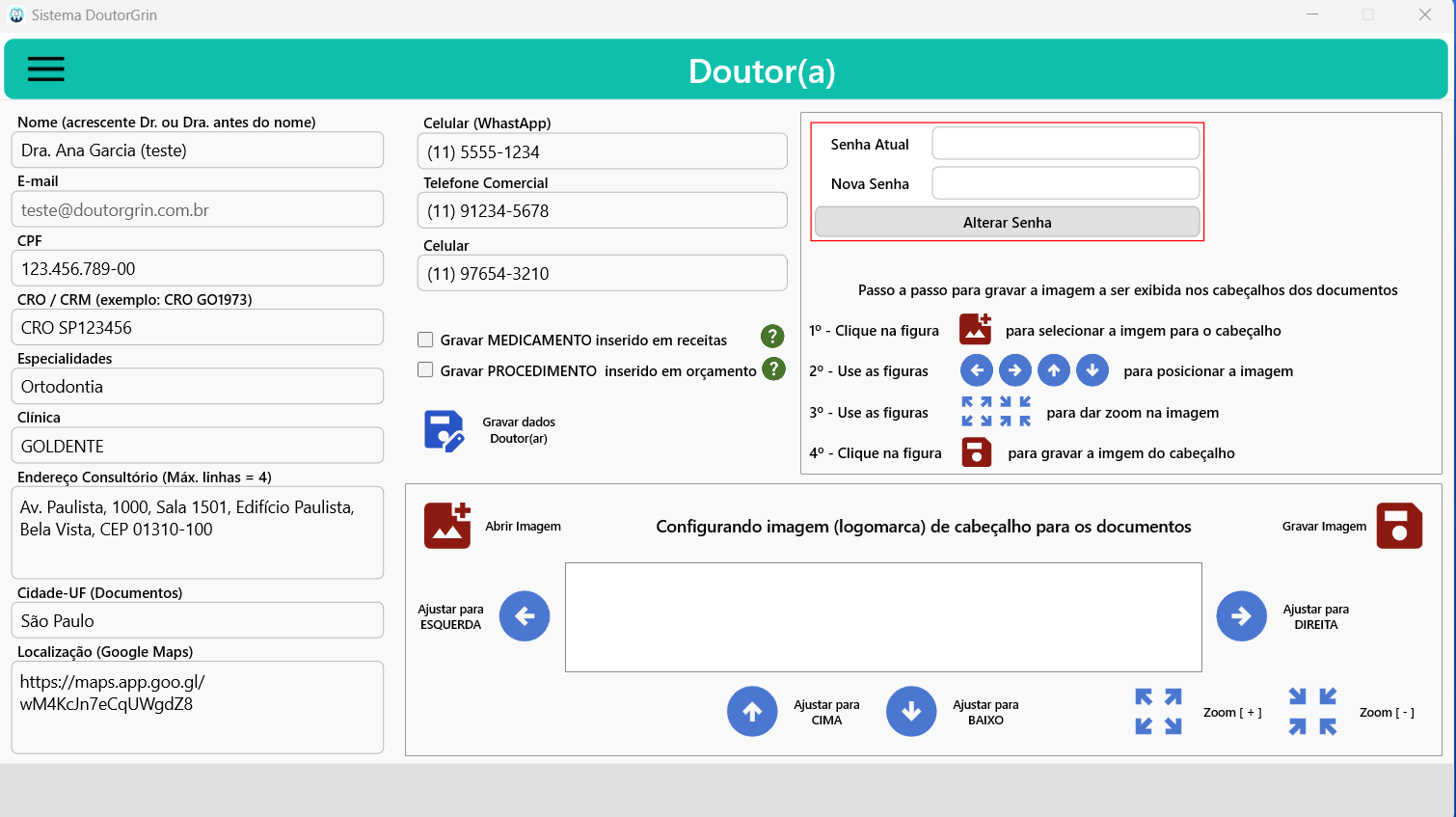Click the image-select icon in step 1 instructions

coord(976,329)
